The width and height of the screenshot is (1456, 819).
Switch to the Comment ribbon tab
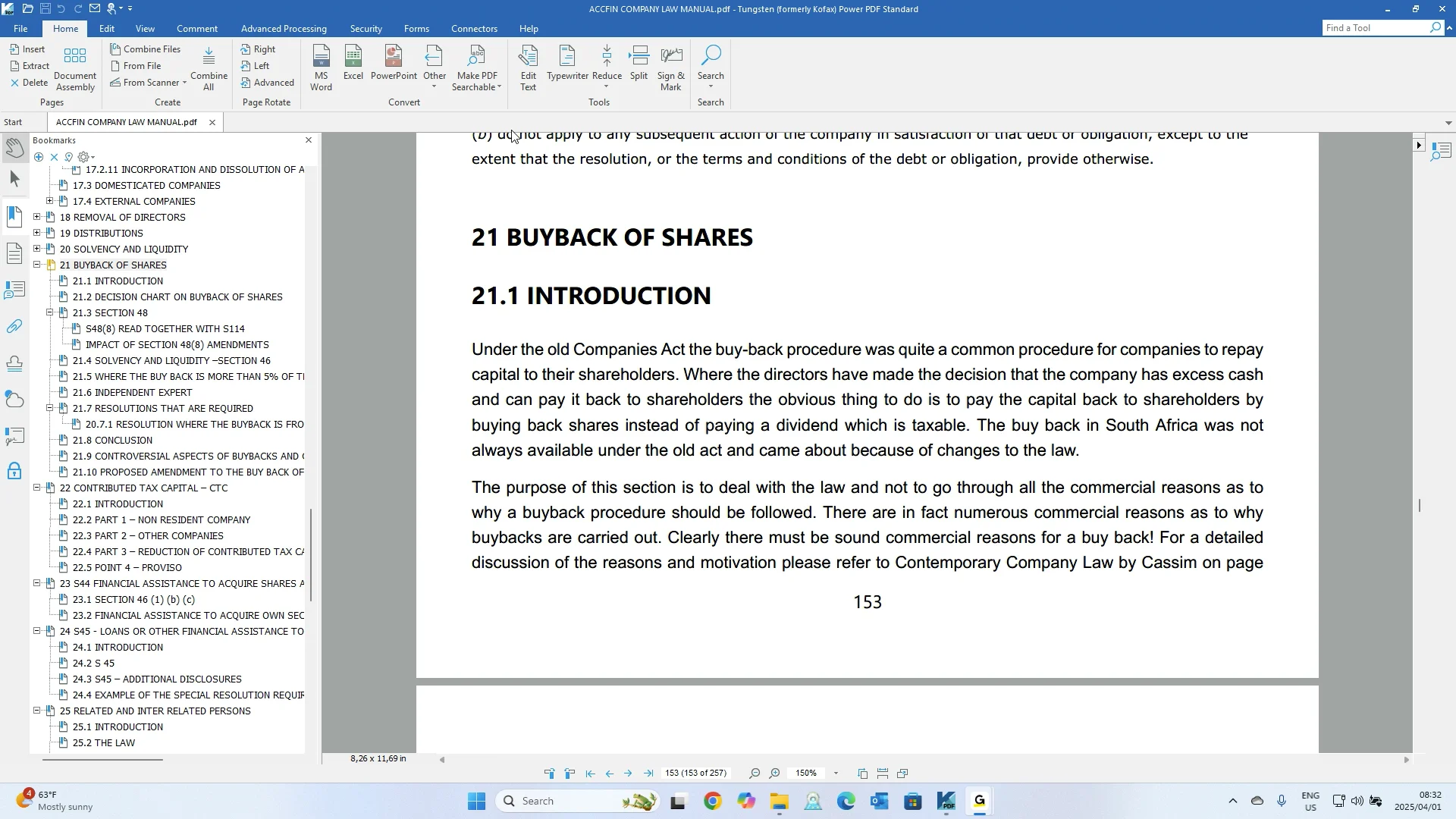pos(196,28)
